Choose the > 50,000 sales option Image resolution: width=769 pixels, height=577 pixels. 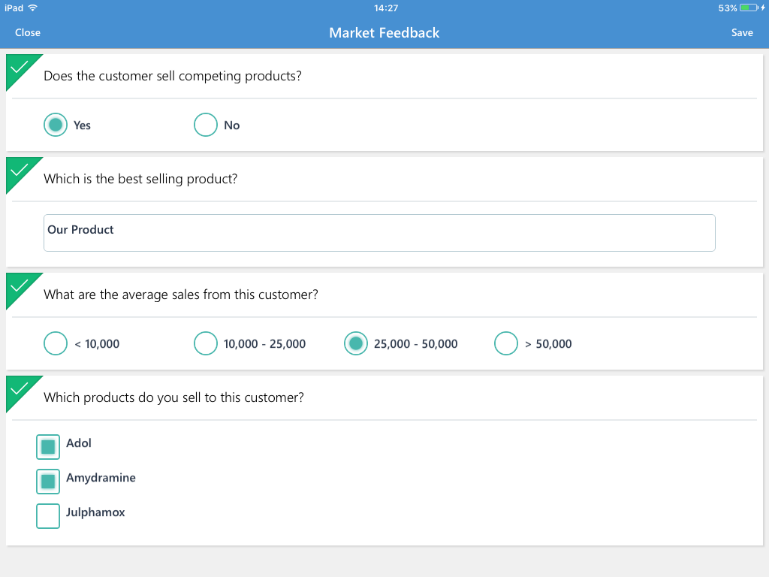click(506, 344)
